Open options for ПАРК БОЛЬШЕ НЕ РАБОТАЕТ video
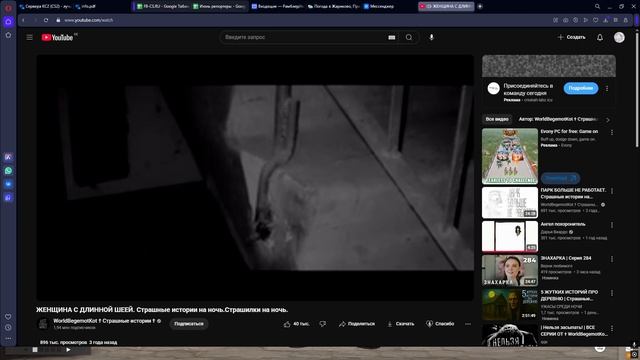640x360 pixels. coord(612,191)
